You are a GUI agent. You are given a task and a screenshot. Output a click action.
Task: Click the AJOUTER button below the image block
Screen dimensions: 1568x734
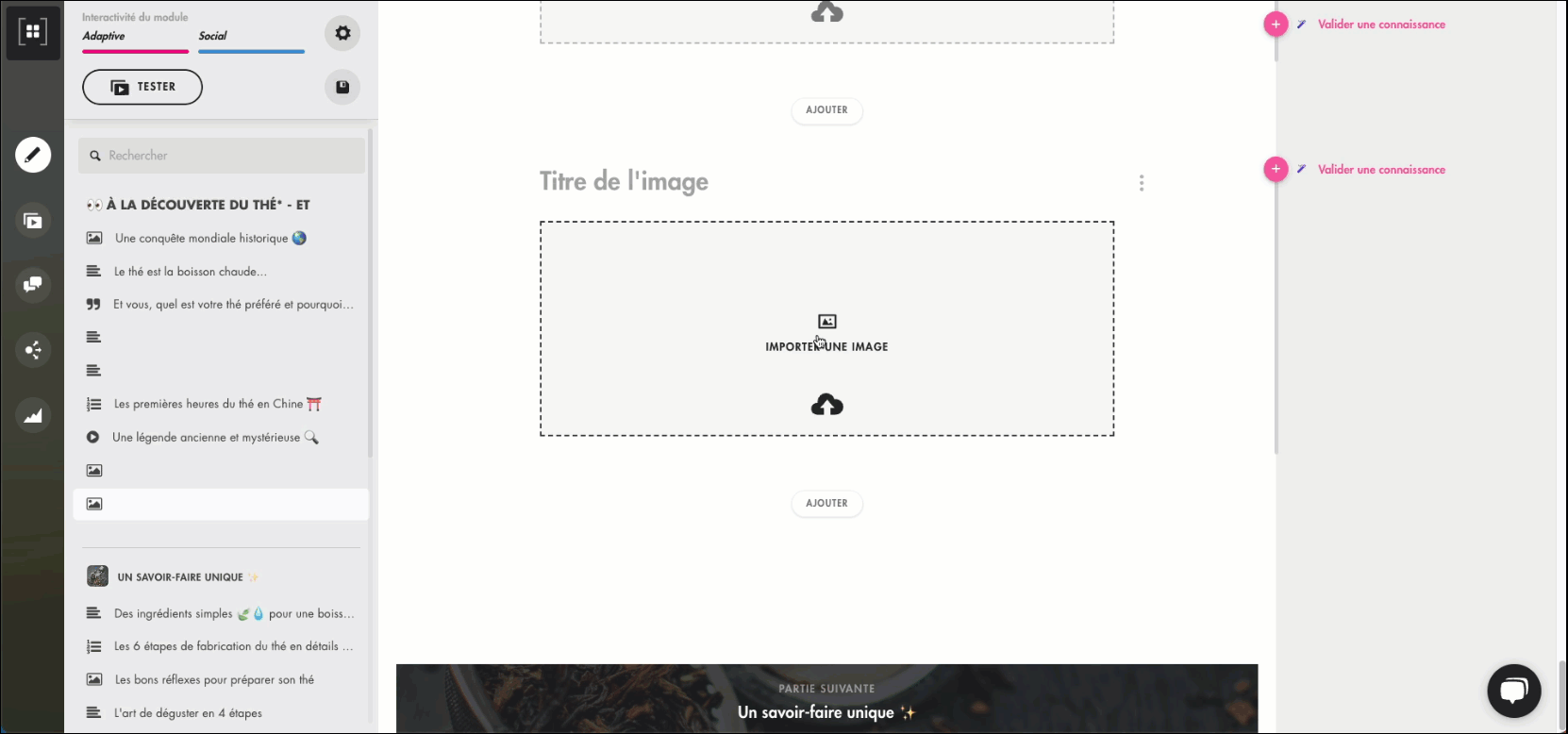coord(826,503)
